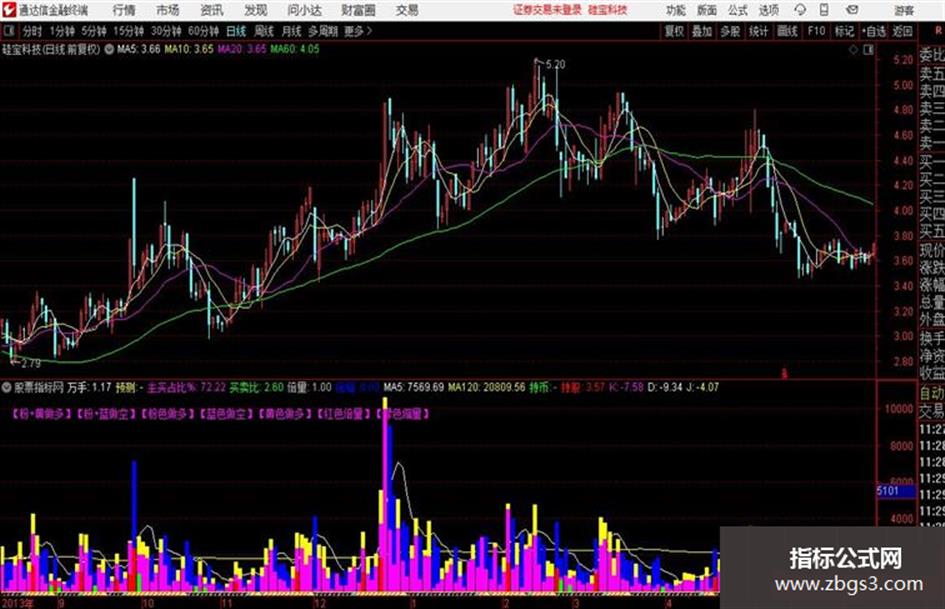Click the mobile phone icon

pos(824,10)
